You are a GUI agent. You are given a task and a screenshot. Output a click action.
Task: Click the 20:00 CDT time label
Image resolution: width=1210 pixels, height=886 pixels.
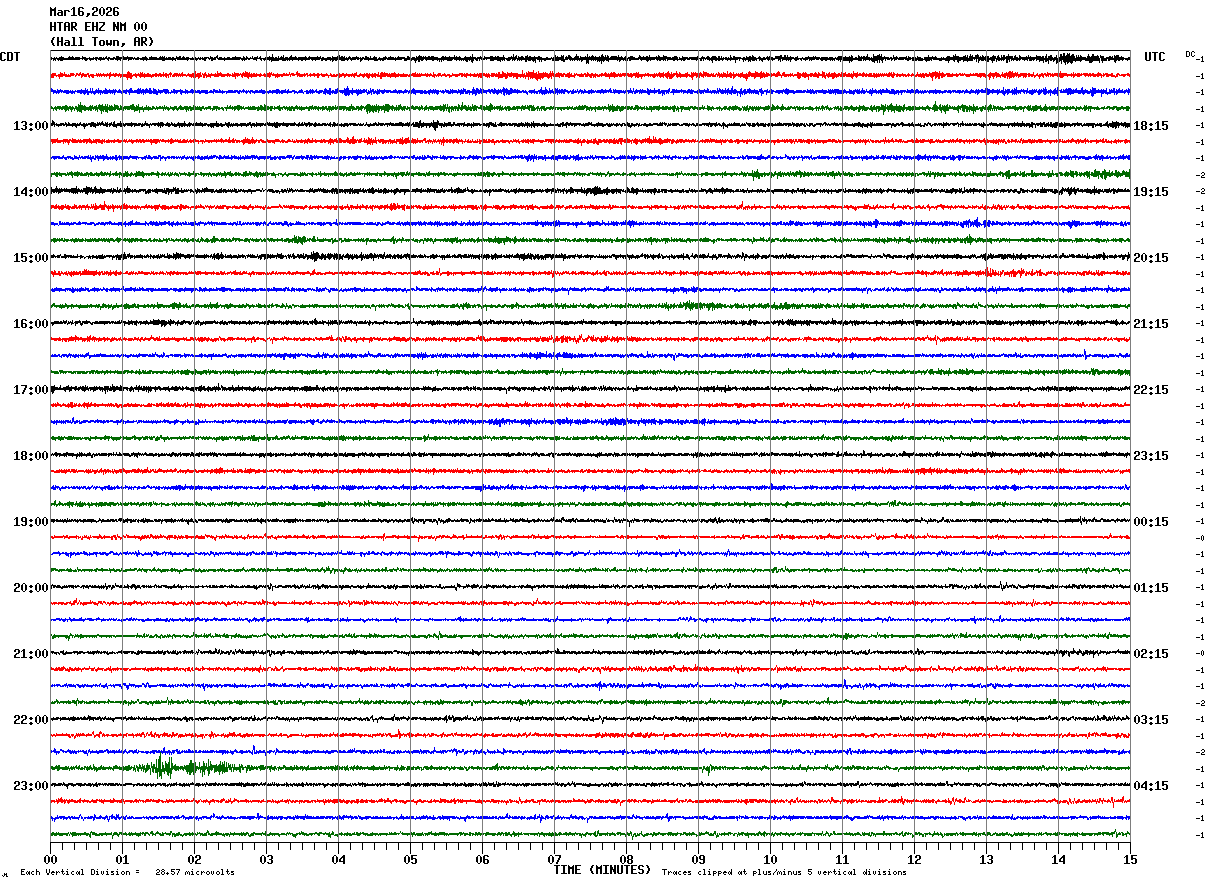tap(31, 588)
